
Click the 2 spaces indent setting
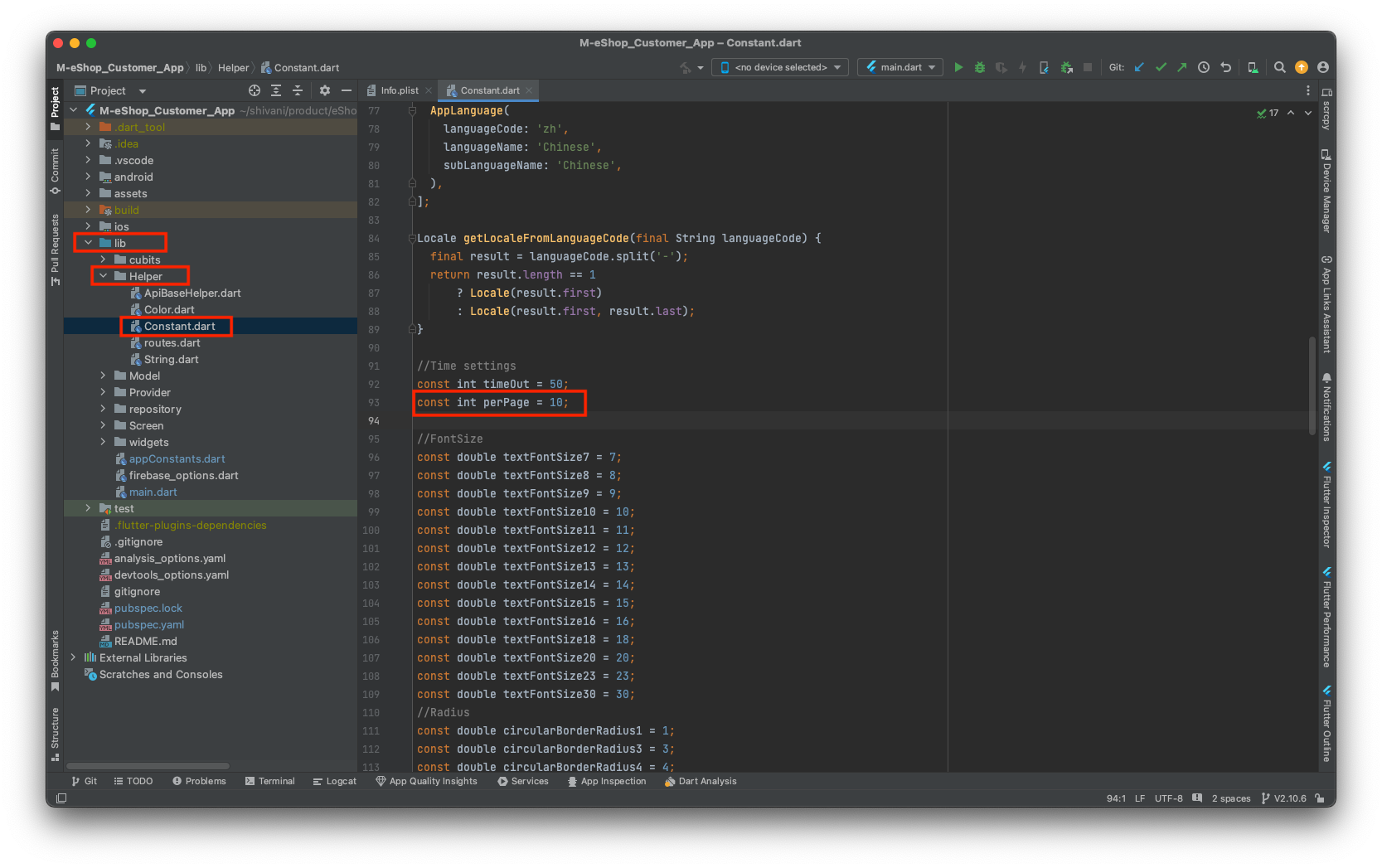point(1231,798)
